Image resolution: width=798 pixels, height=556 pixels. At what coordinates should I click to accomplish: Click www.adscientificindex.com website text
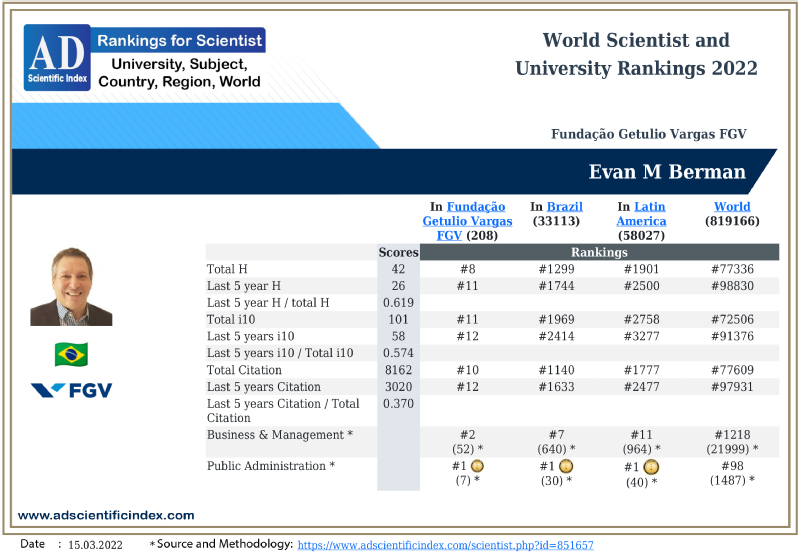(106, 515)
